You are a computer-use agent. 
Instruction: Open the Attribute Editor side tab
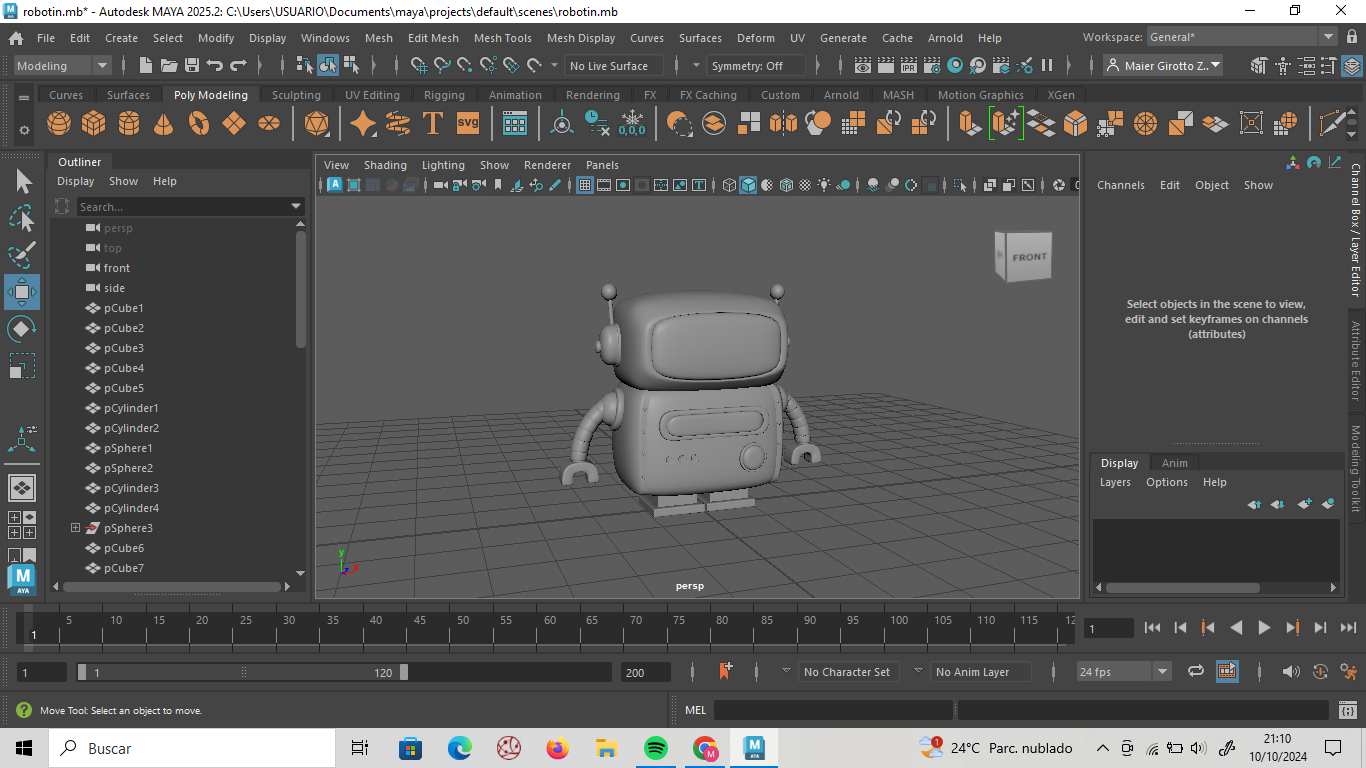click(x=1356, y=360)
